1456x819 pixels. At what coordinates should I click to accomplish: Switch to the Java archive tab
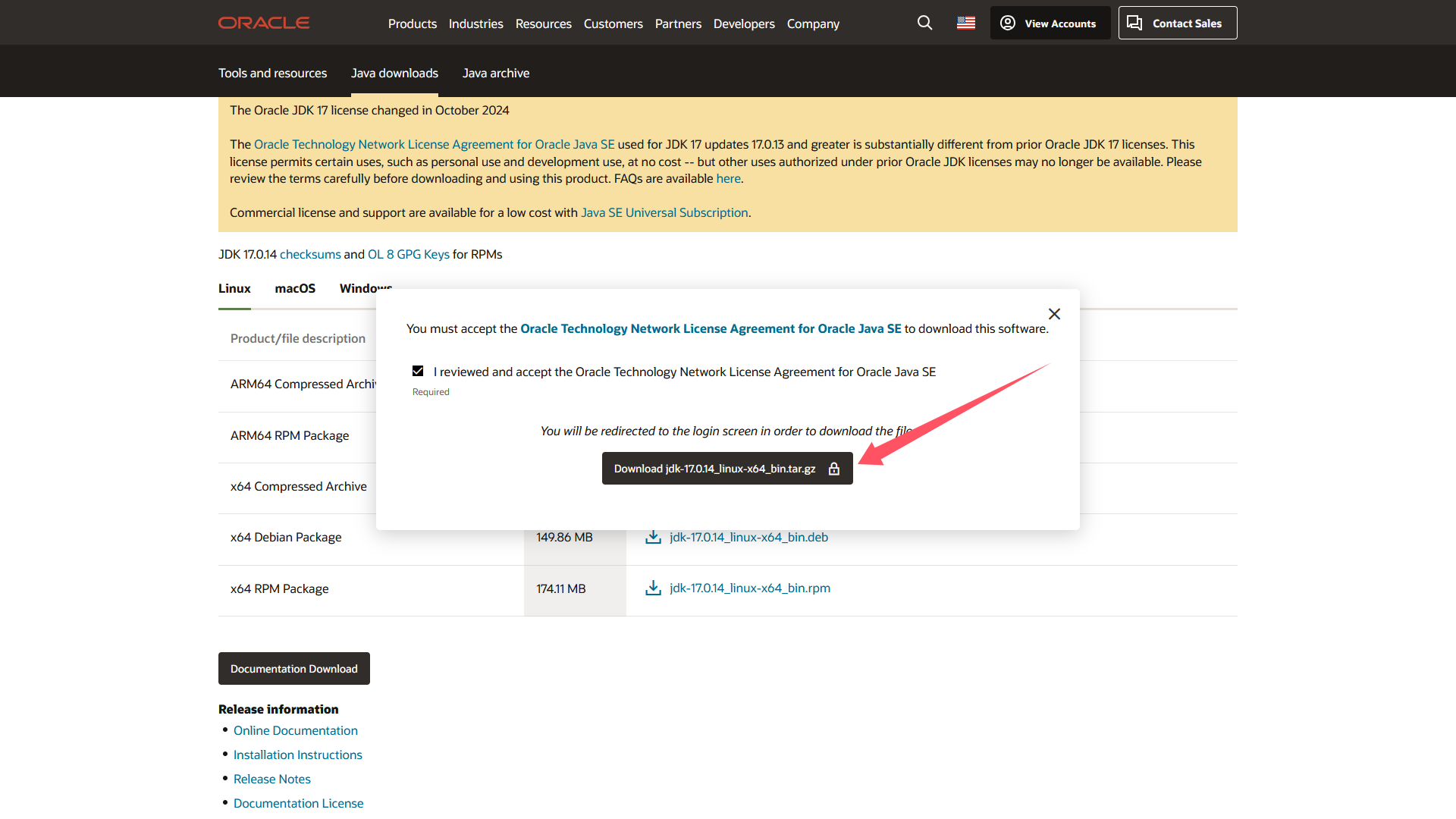[496, 73]
